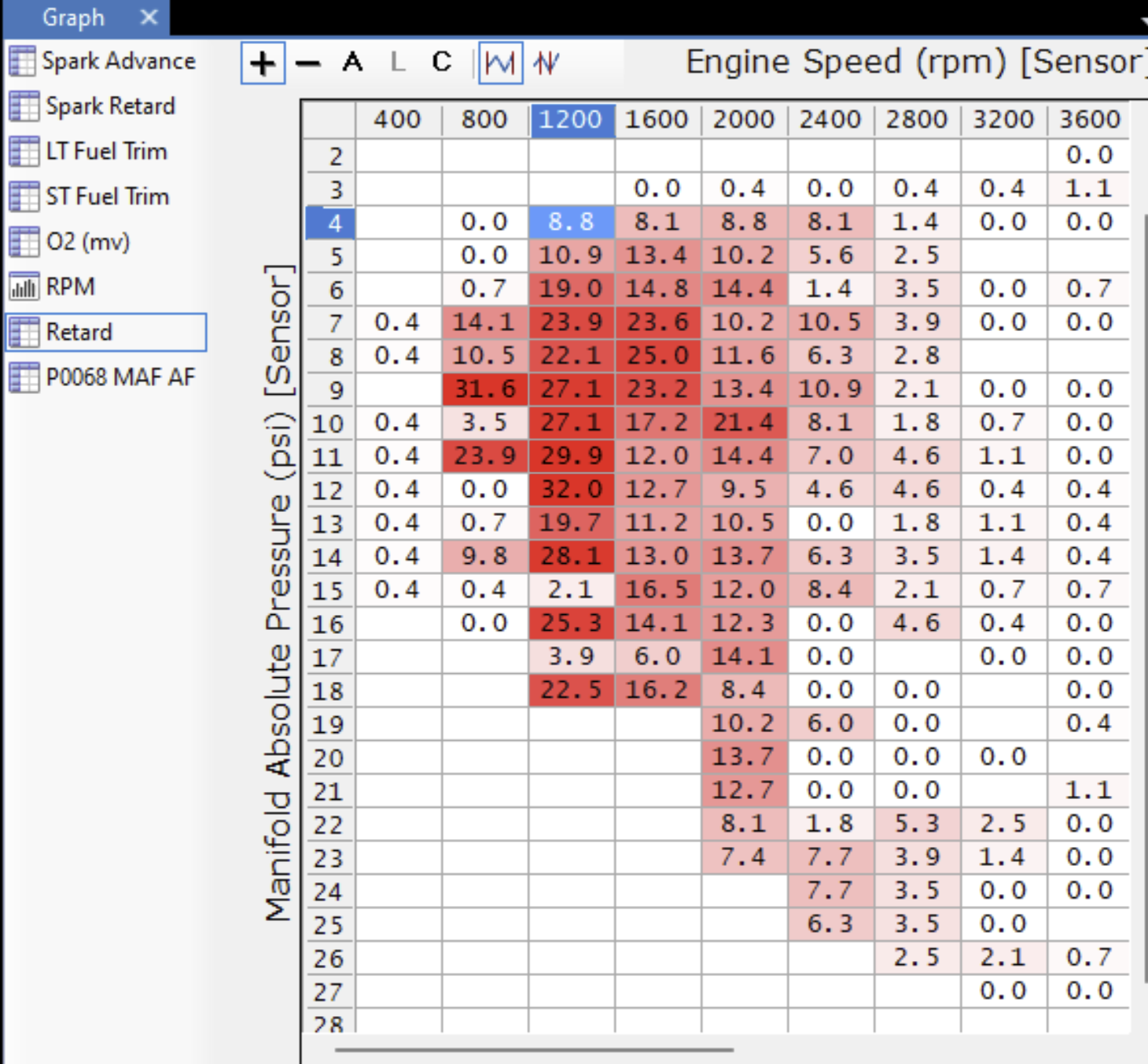Select the C (count) display mode

point(442,61)
